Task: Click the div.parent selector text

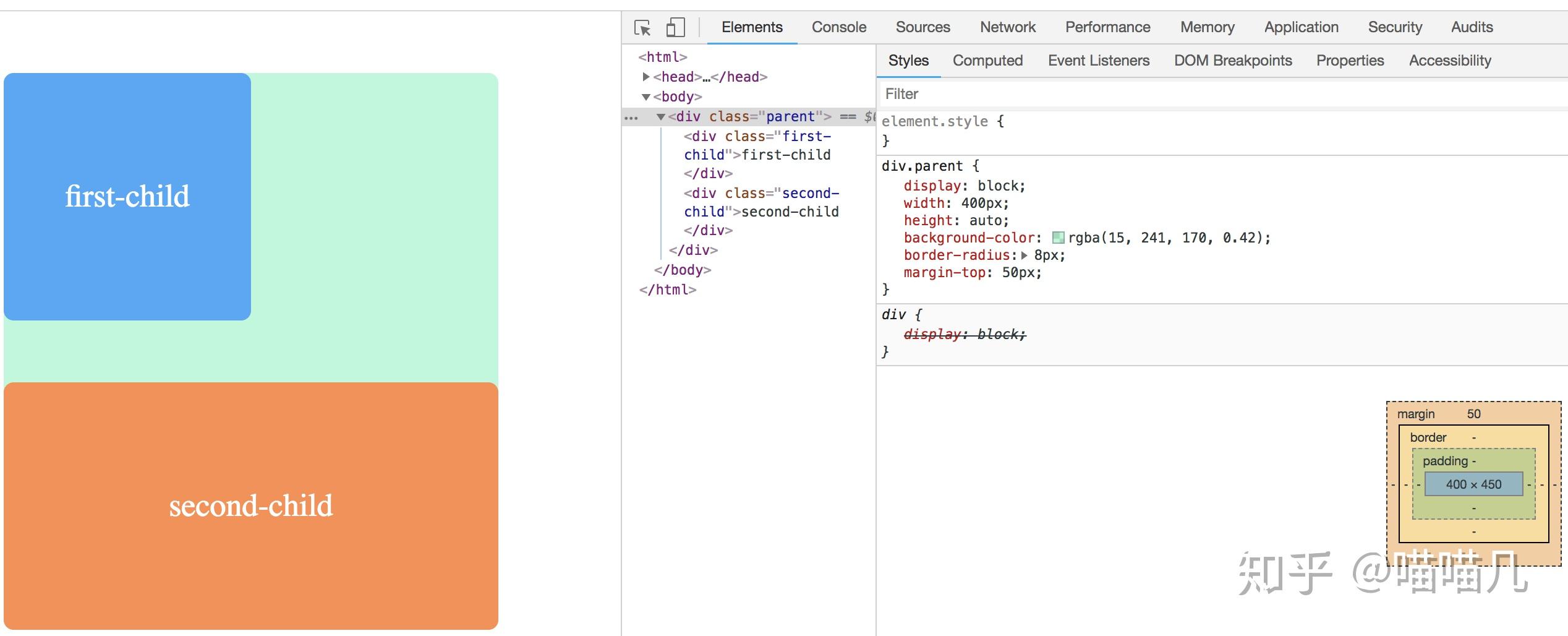Action: pos(922,166)
